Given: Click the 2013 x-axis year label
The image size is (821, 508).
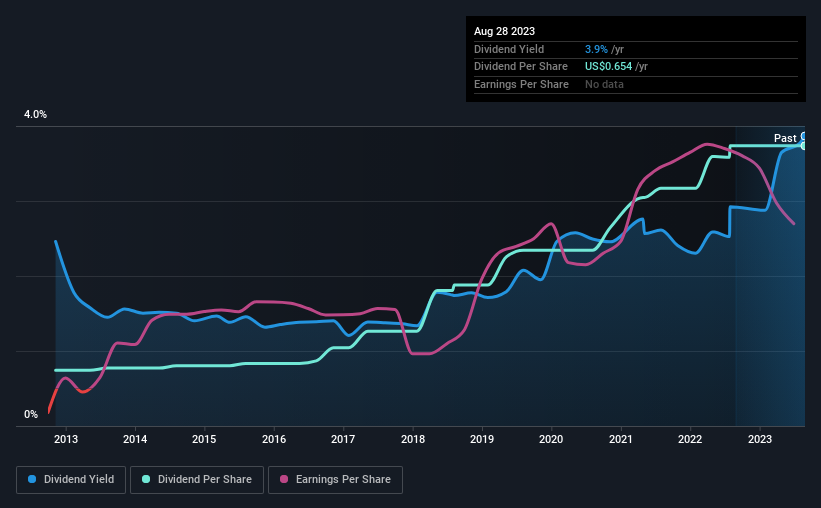Looking at the screenshot, I should (66, 439).
